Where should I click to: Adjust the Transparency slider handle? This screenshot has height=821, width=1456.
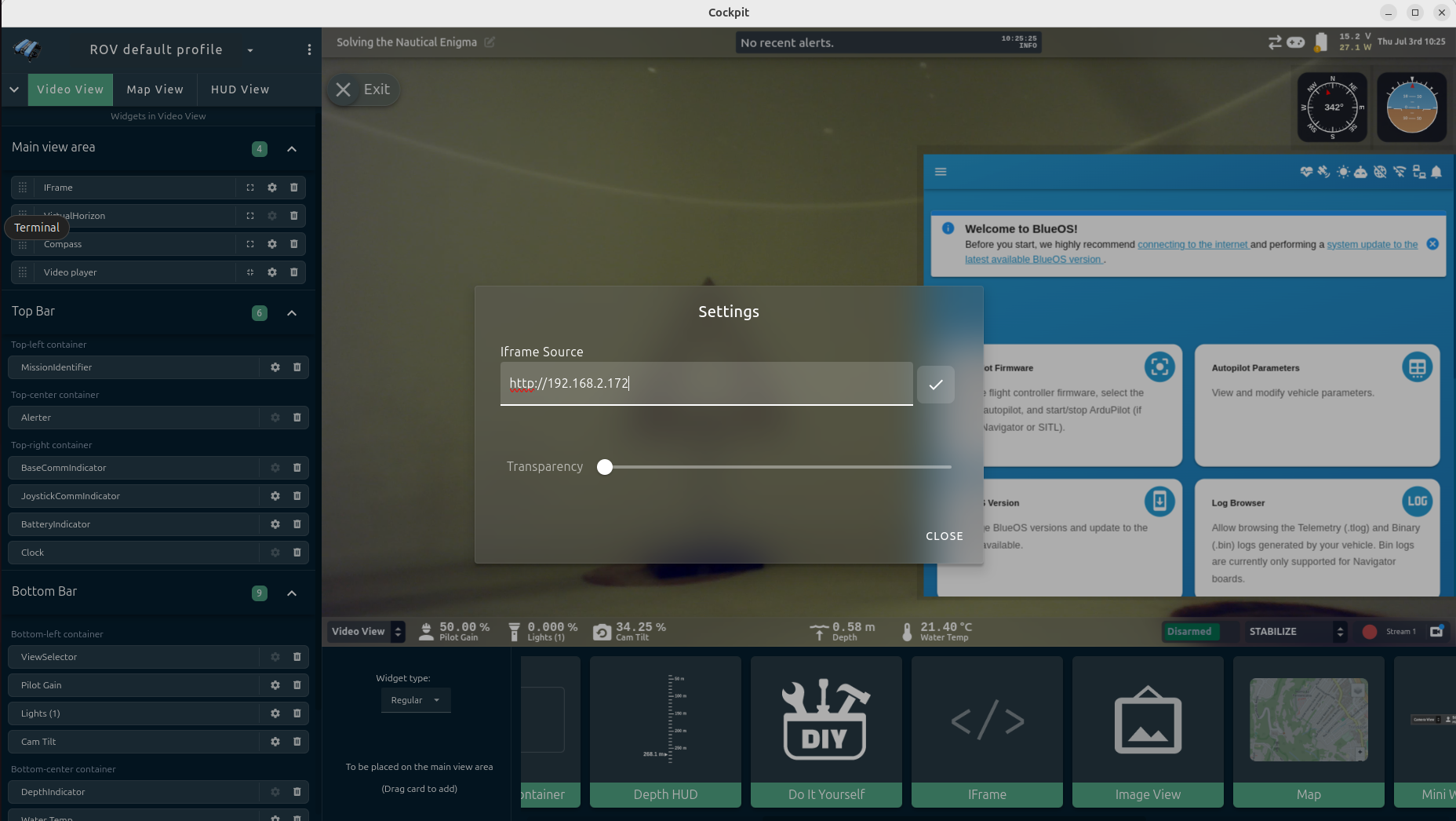[605, 467]
